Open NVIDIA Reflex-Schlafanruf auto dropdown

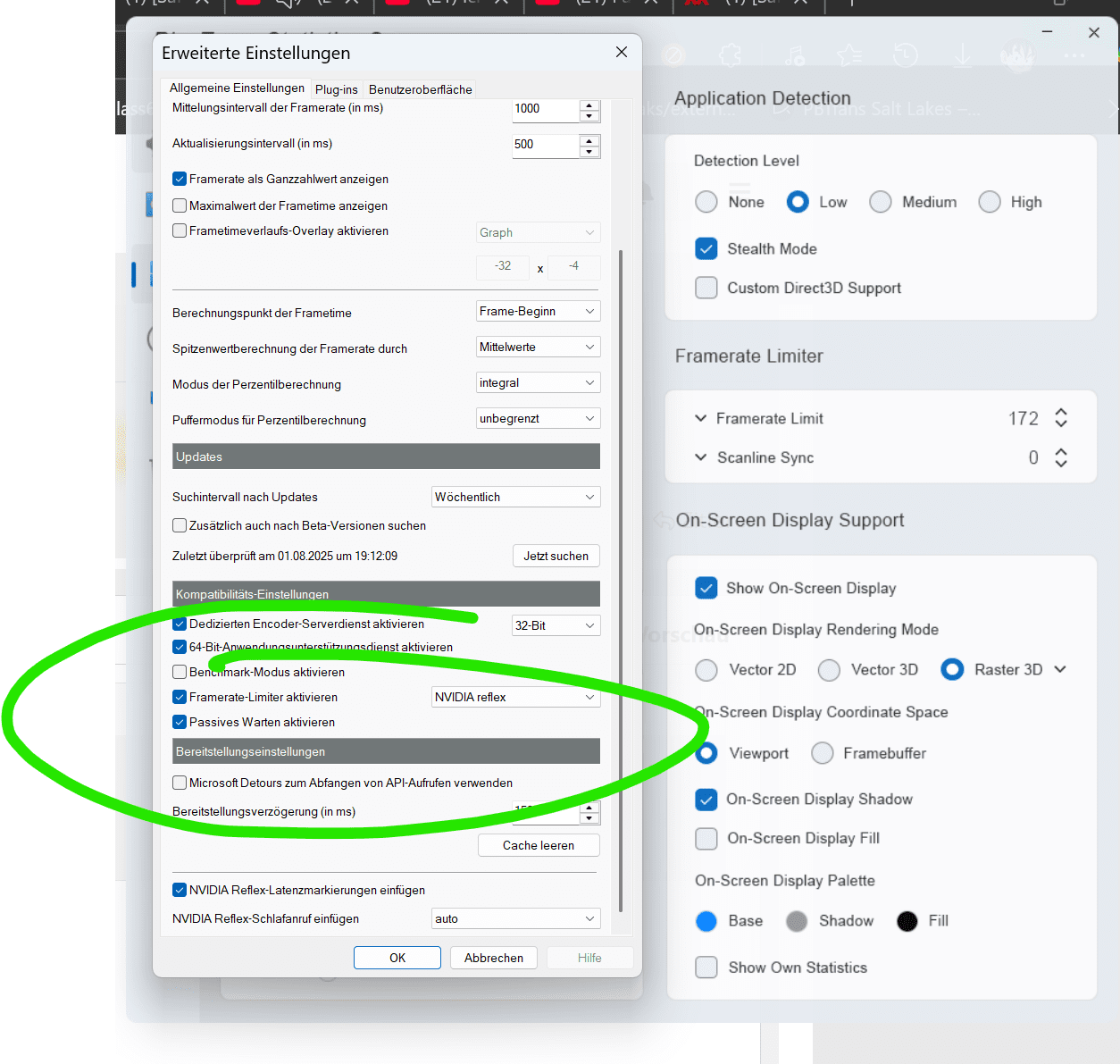click(515, 918)
